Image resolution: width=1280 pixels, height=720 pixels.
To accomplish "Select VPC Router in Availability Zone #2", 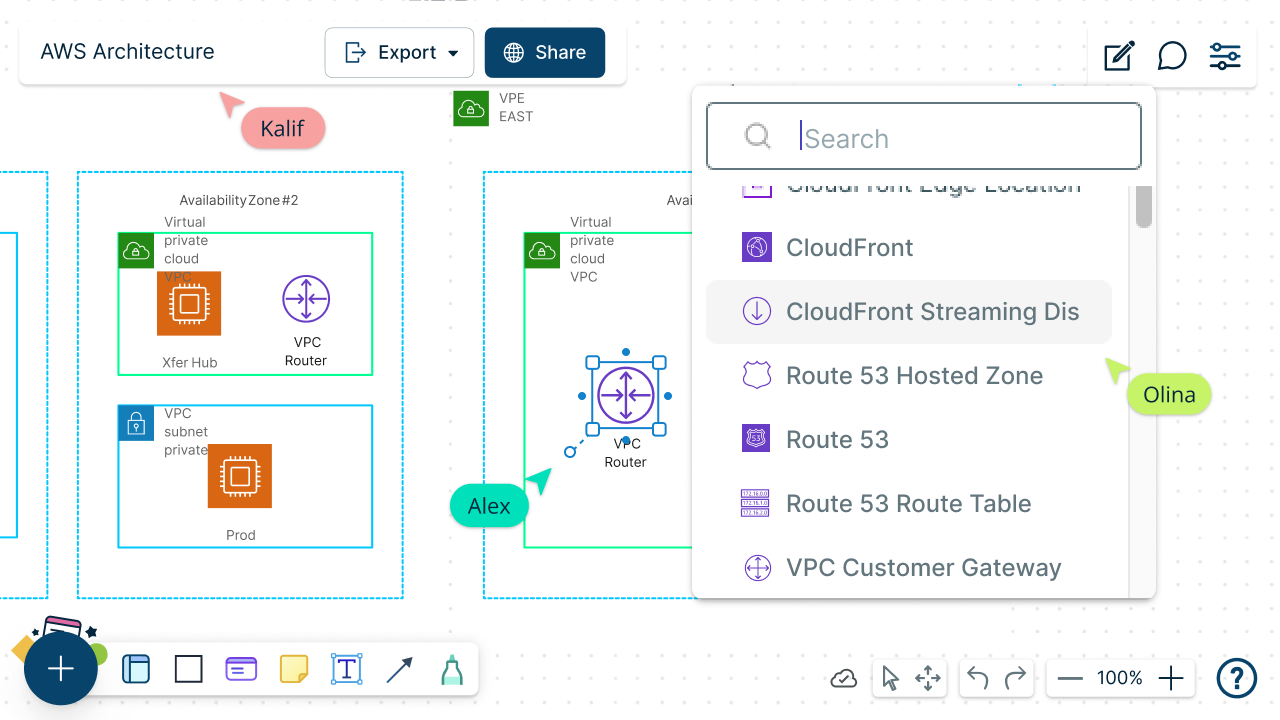I will pyautogui.click(x=306, y=299).
